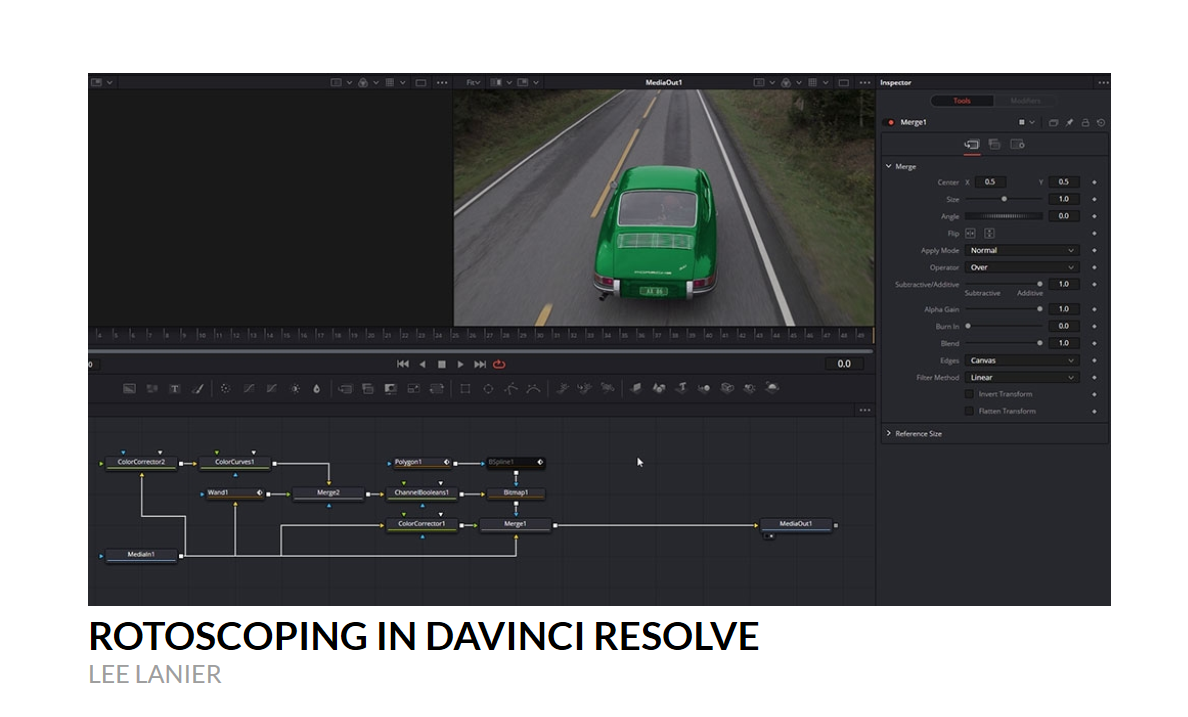Add a pRender particle node
Image resolution: width=1188 pixels, height=717 pixels.
point(608,389)
